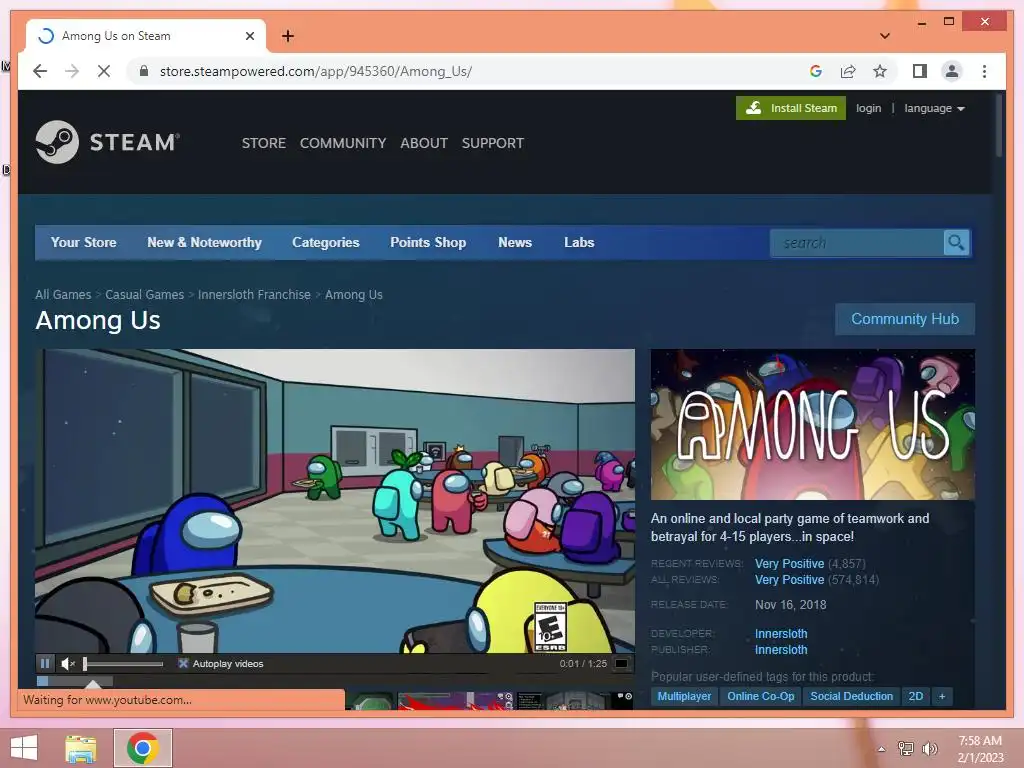Enter fullscreen on the trailer
The image size is (1024, 768).
click(622, 664)
